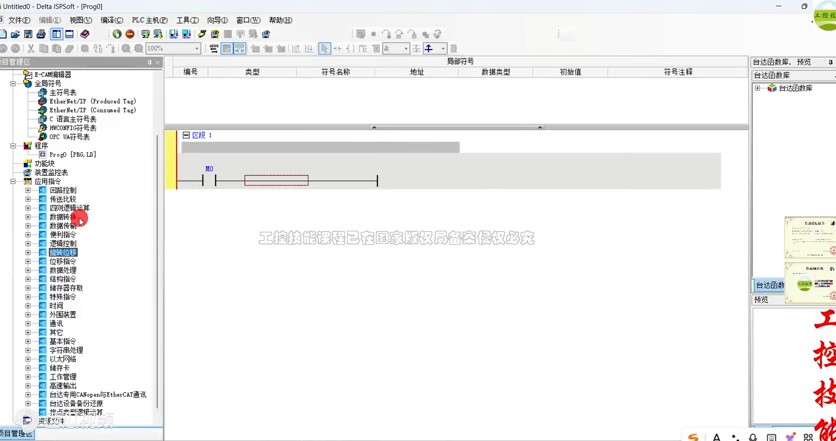Open the PLC主机(P) menu
The width and height of the screenshot is (836, 441).
coord(151,20)
